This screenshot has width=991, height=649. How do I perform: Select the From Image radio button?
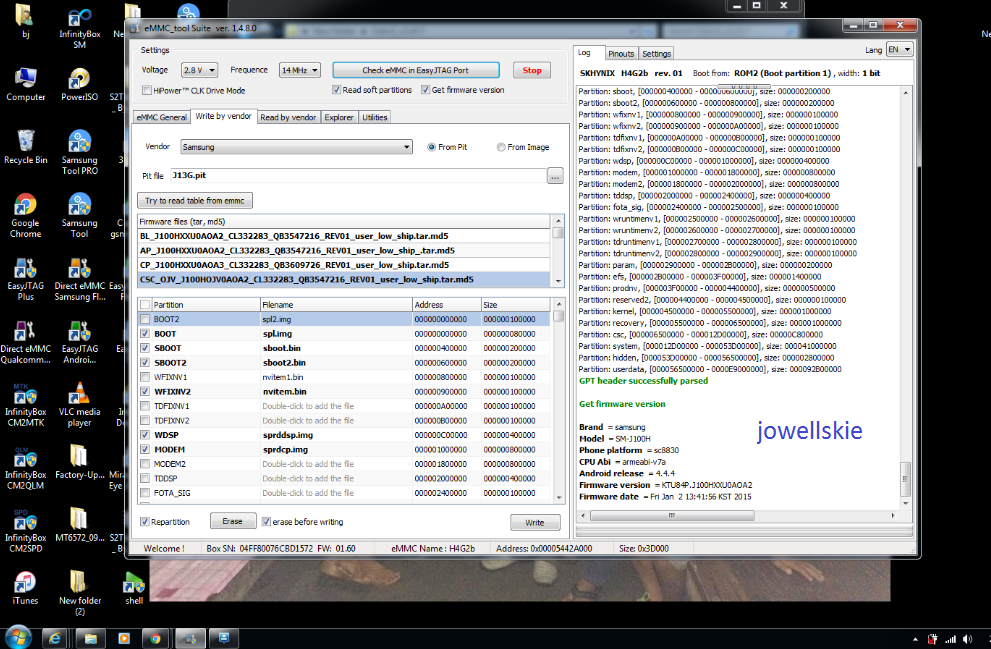click(x=501, y=147)
